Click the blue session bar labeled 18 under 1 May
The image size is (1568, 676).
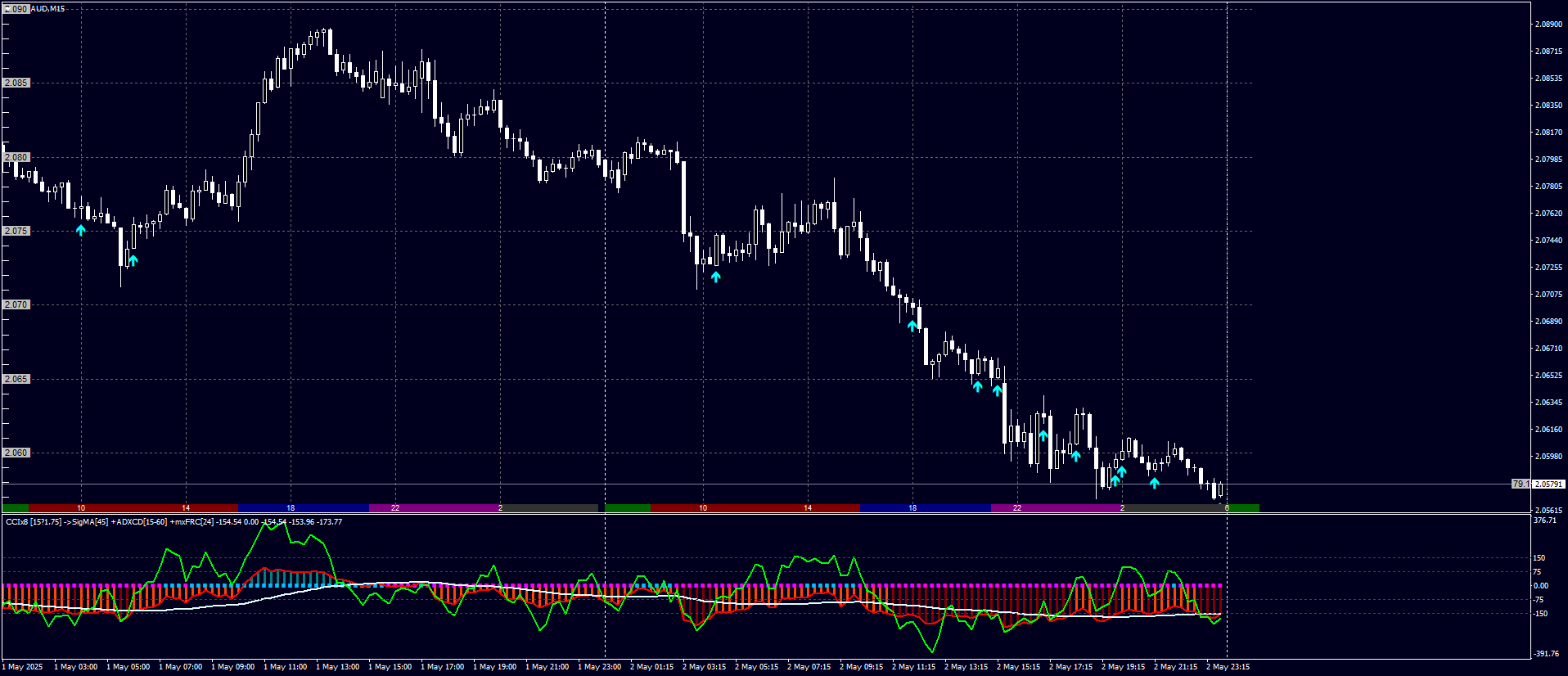tap(304, 508)
